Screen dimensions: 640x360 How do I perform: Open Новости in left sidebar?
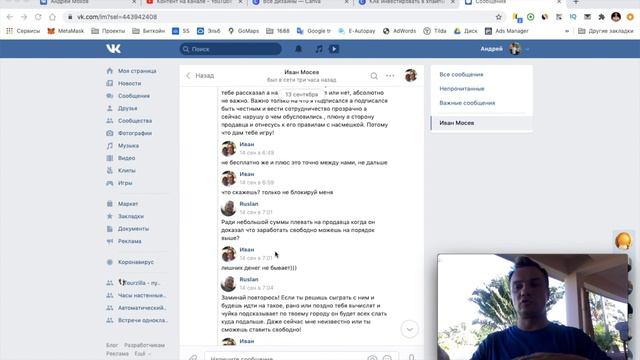tap(129, 83)
